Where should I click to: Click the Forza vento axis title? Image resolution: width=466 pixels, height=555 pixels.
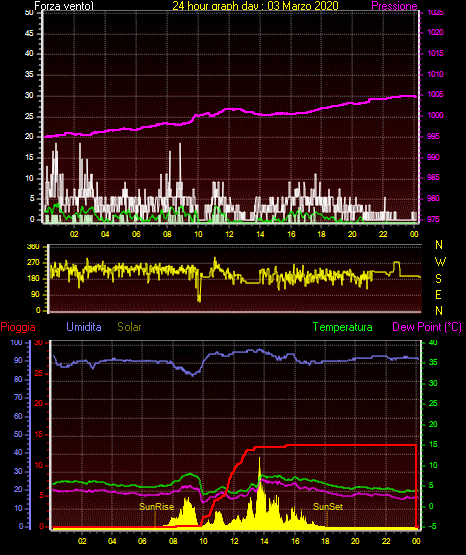point(64,6)
